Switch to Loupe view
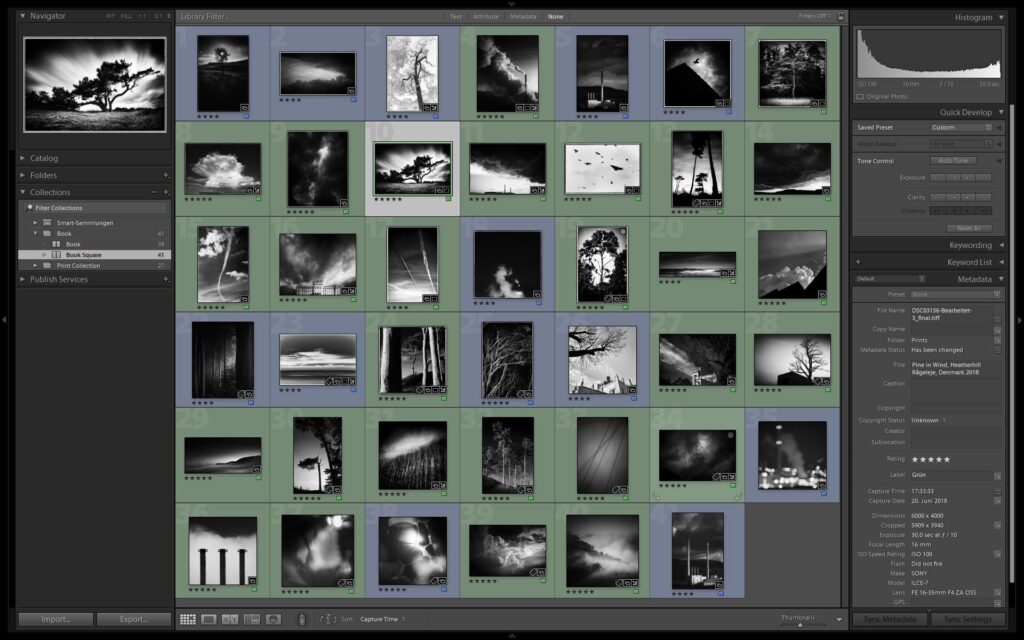 (x=208, y=618)
